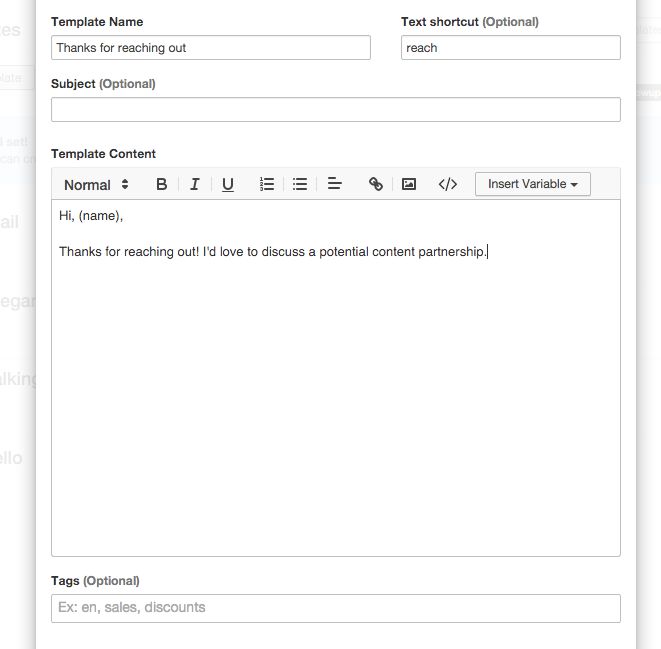Click the Thanks for reaching out body sentence
661x649 pixels.
click(x=273, y=252)
